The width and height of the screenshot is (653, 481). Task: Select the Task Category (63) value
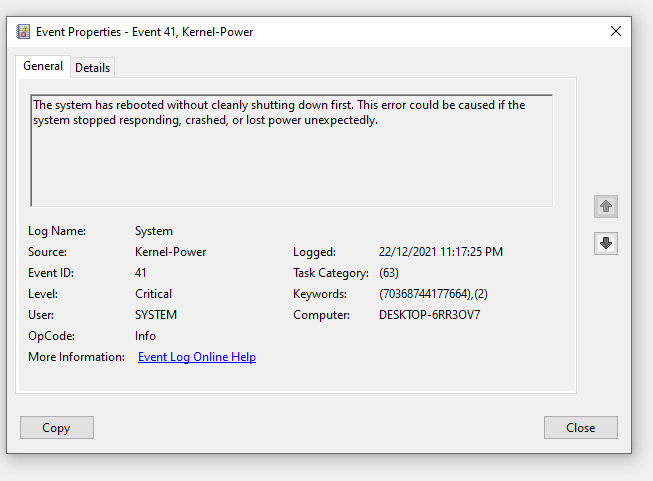(x=389, y=273)
